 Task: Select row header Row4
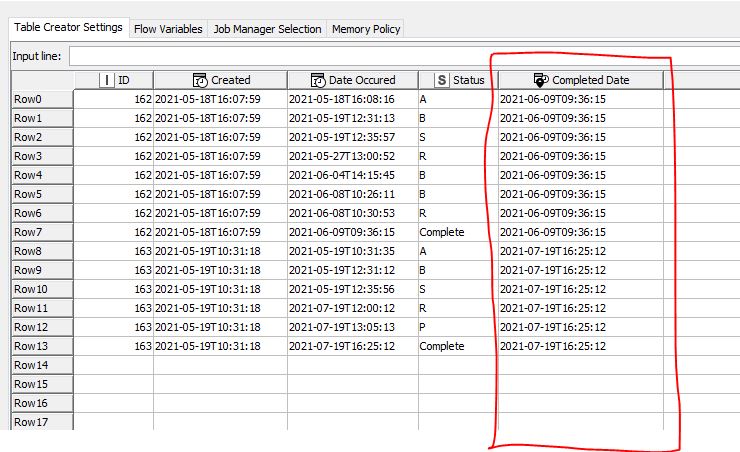(x=42, y=175)
